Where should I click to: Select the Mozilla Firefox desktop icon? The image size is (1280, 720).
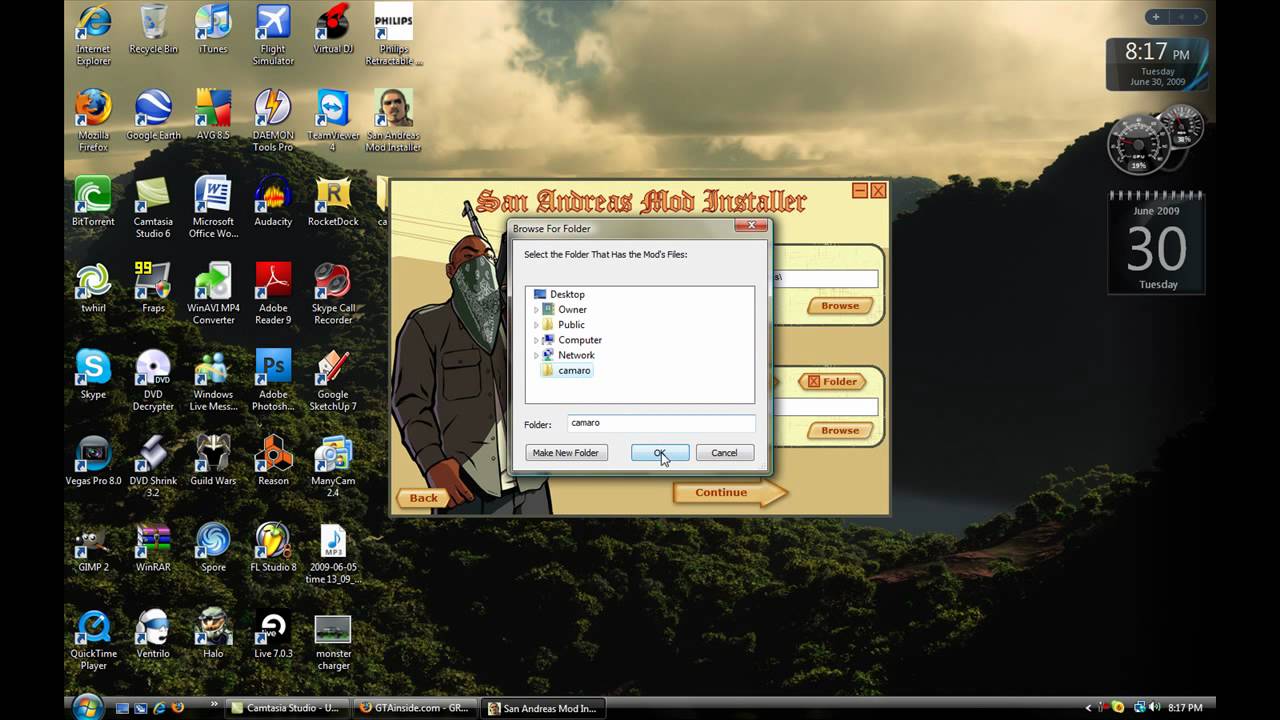(93, 121)
